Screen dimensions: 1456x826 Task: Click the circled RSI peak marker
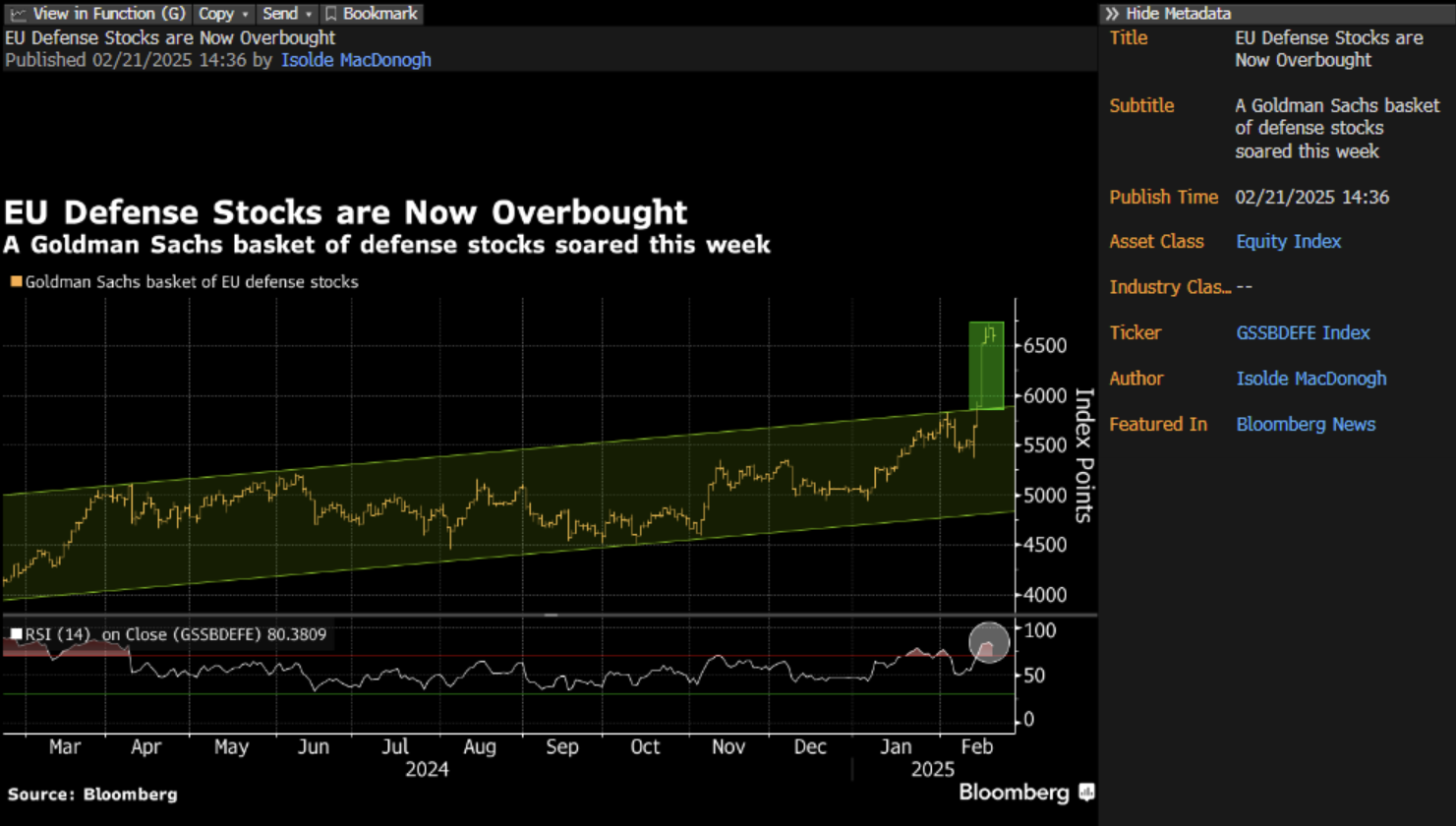pos(989,642)
